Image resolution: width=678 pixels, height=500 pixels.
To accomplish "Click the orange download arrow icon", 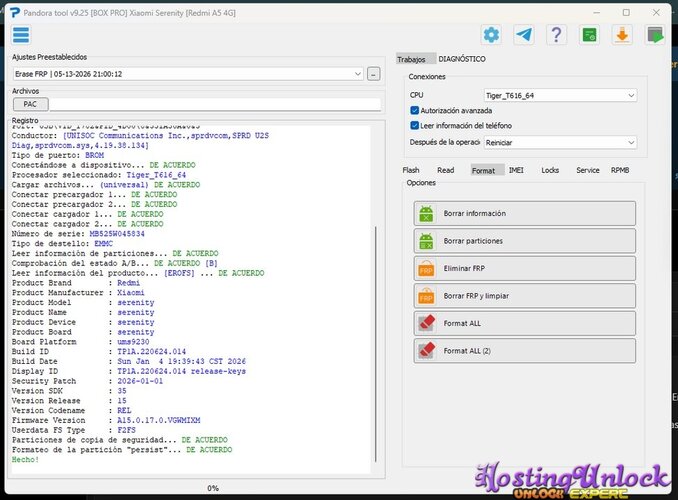I will pos(622,35).
